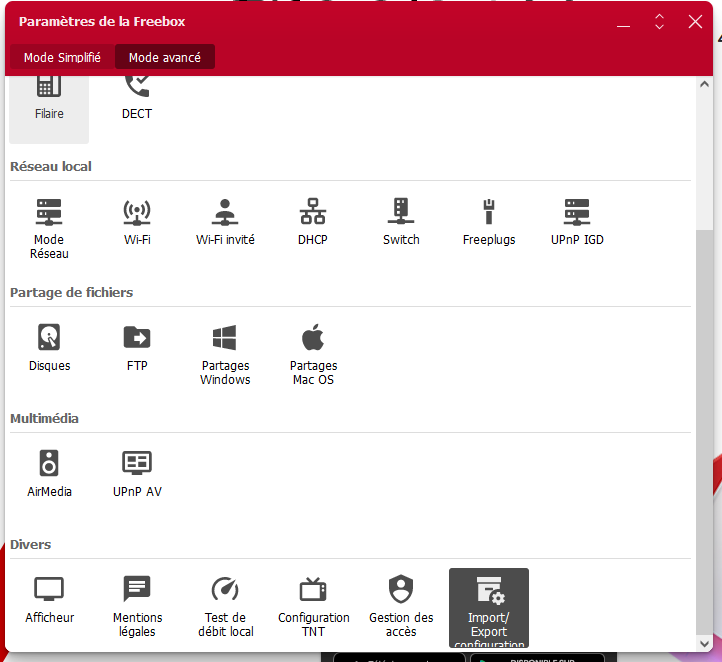Screen dimensions: 722x662
Task: Open Gestion des accès settings
Action: (x=401, y=605)
